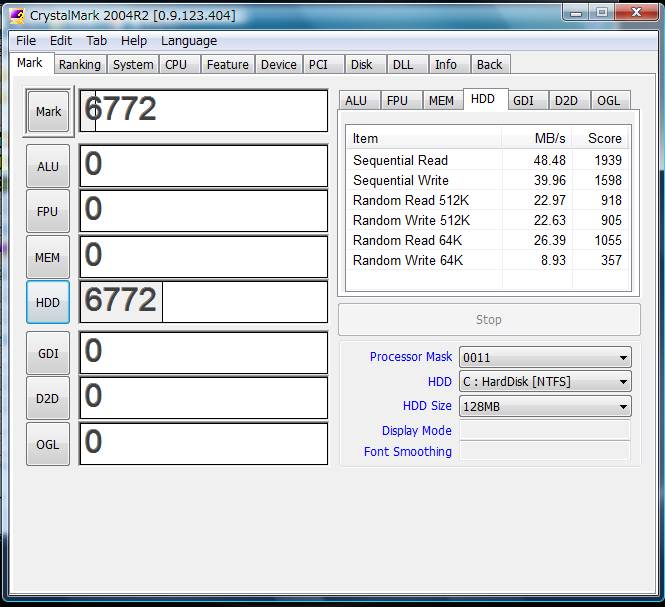Expand the Processor Mask dropdown
Screen dimensions: 665x607
click(x=544, y=357)
